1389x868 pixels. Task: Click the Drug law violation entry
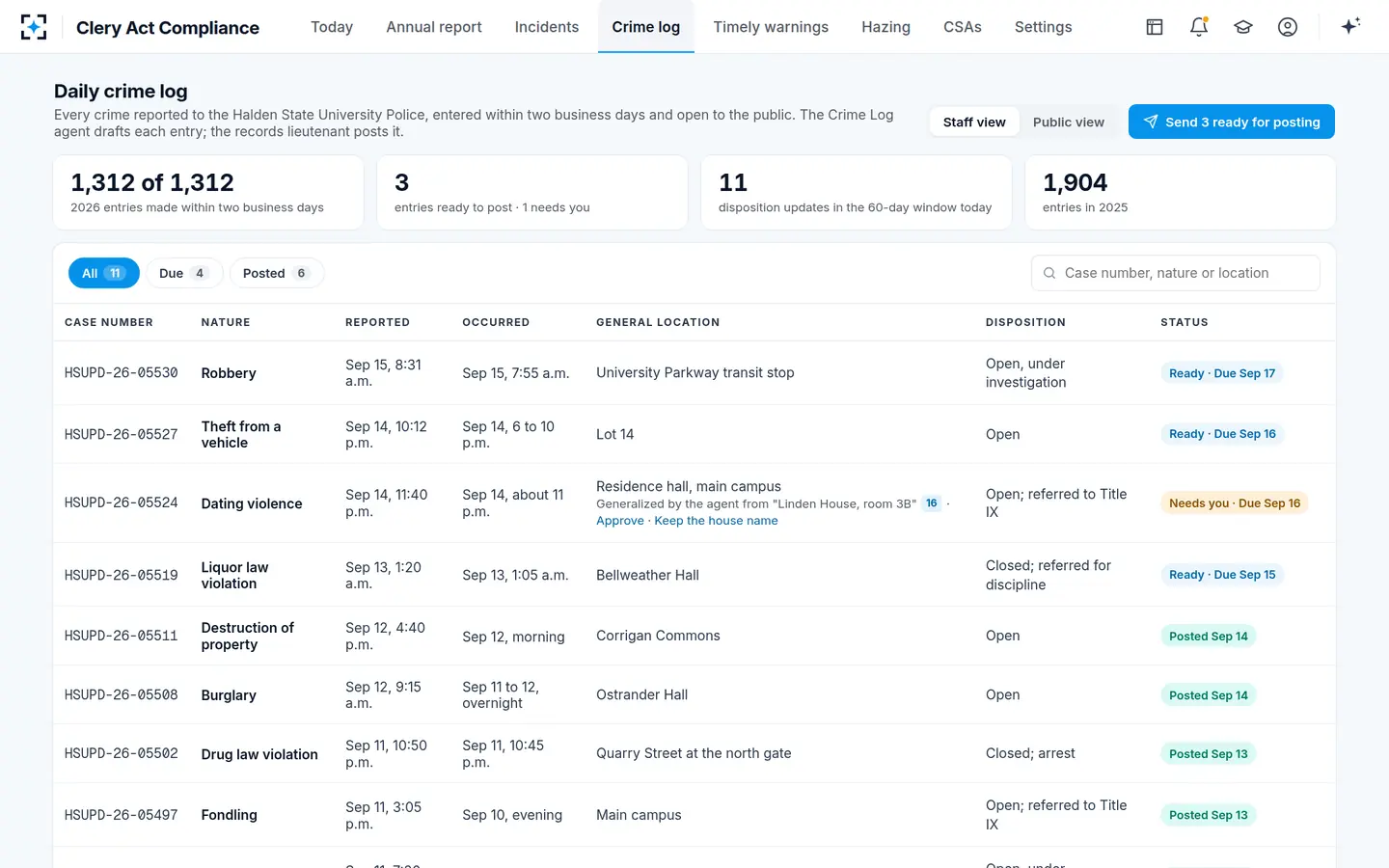tap(259, 754)
